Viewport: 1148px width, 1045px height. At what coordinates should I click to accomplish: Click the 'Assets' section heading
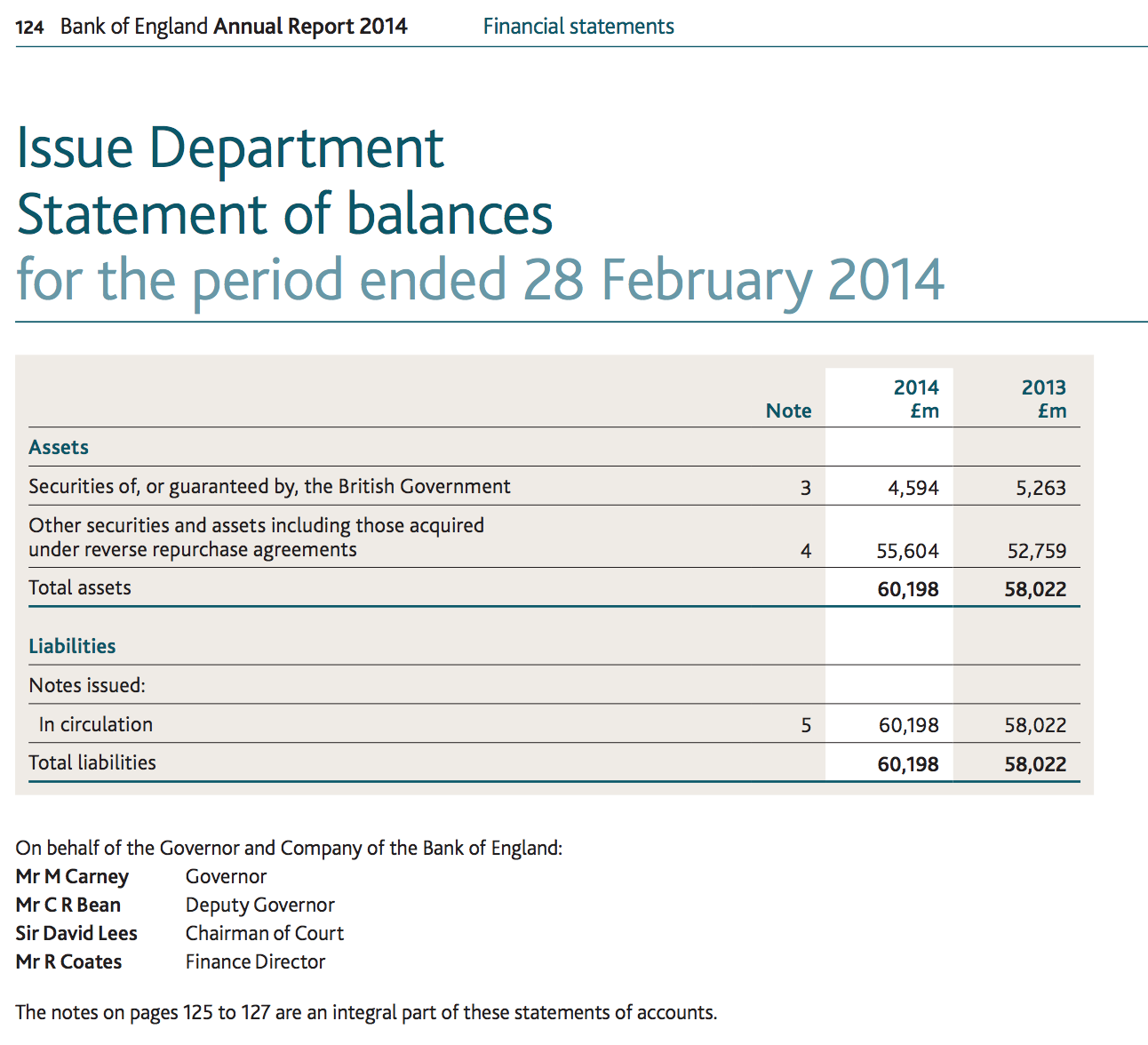(x=59, y=447)
